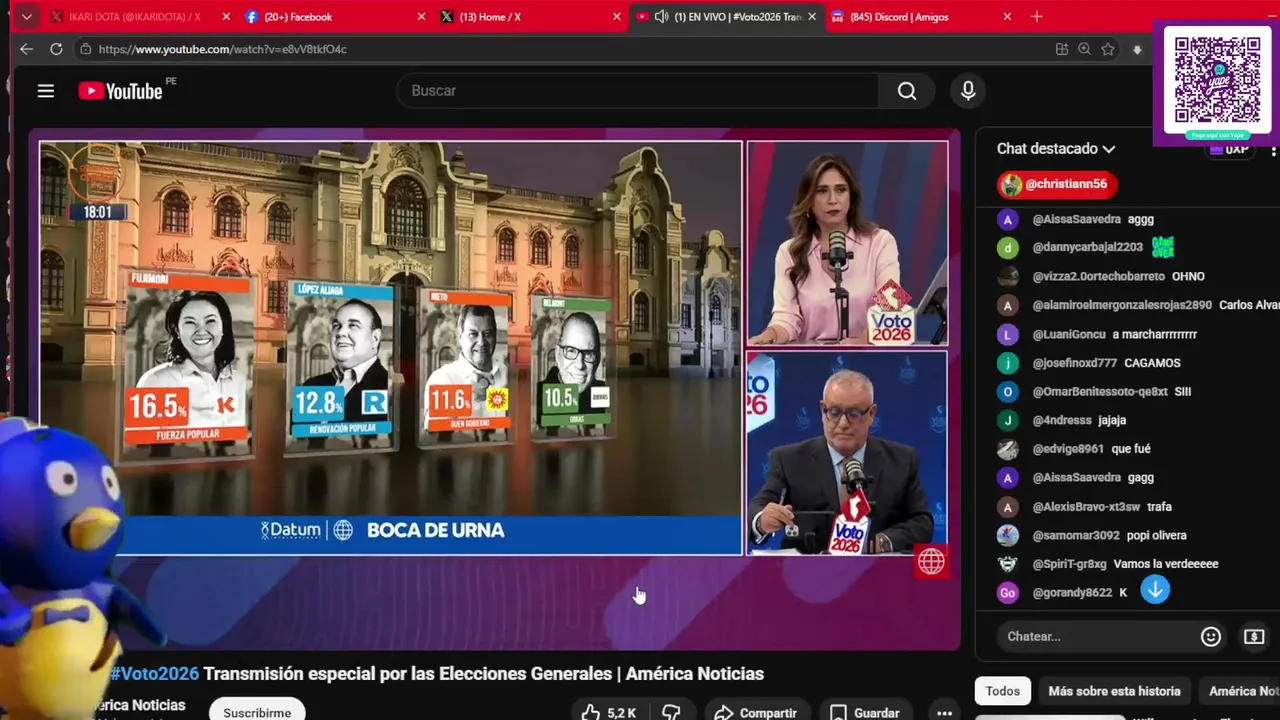Expand the Chat destacado dropdown
The height and width of the screenshot is (720, 1280).
click(1056, 149)
